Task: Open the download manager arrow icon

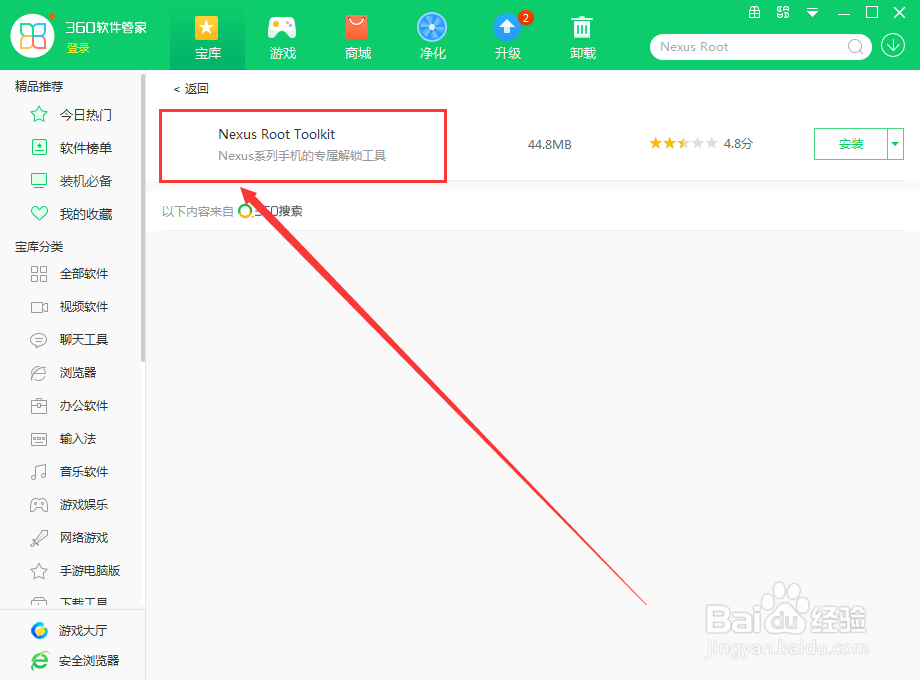Action: pos(893,45)
